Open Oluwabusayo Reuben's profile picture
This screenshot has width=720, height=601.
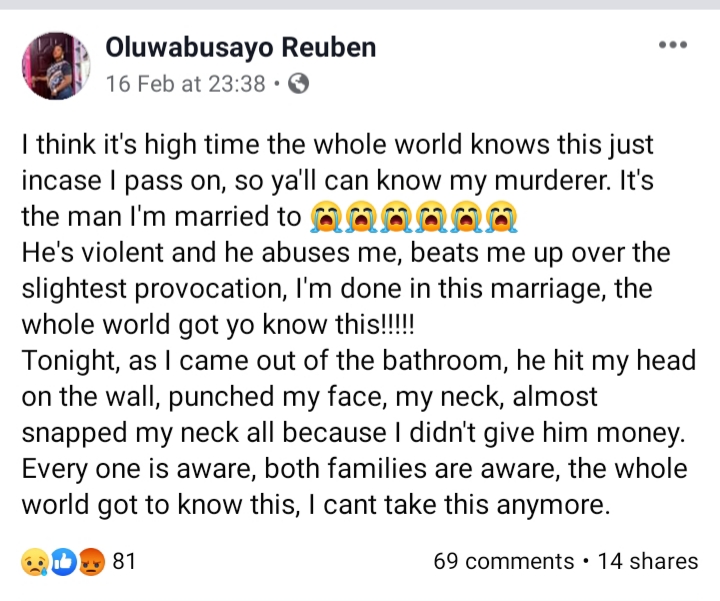point(56,66)
